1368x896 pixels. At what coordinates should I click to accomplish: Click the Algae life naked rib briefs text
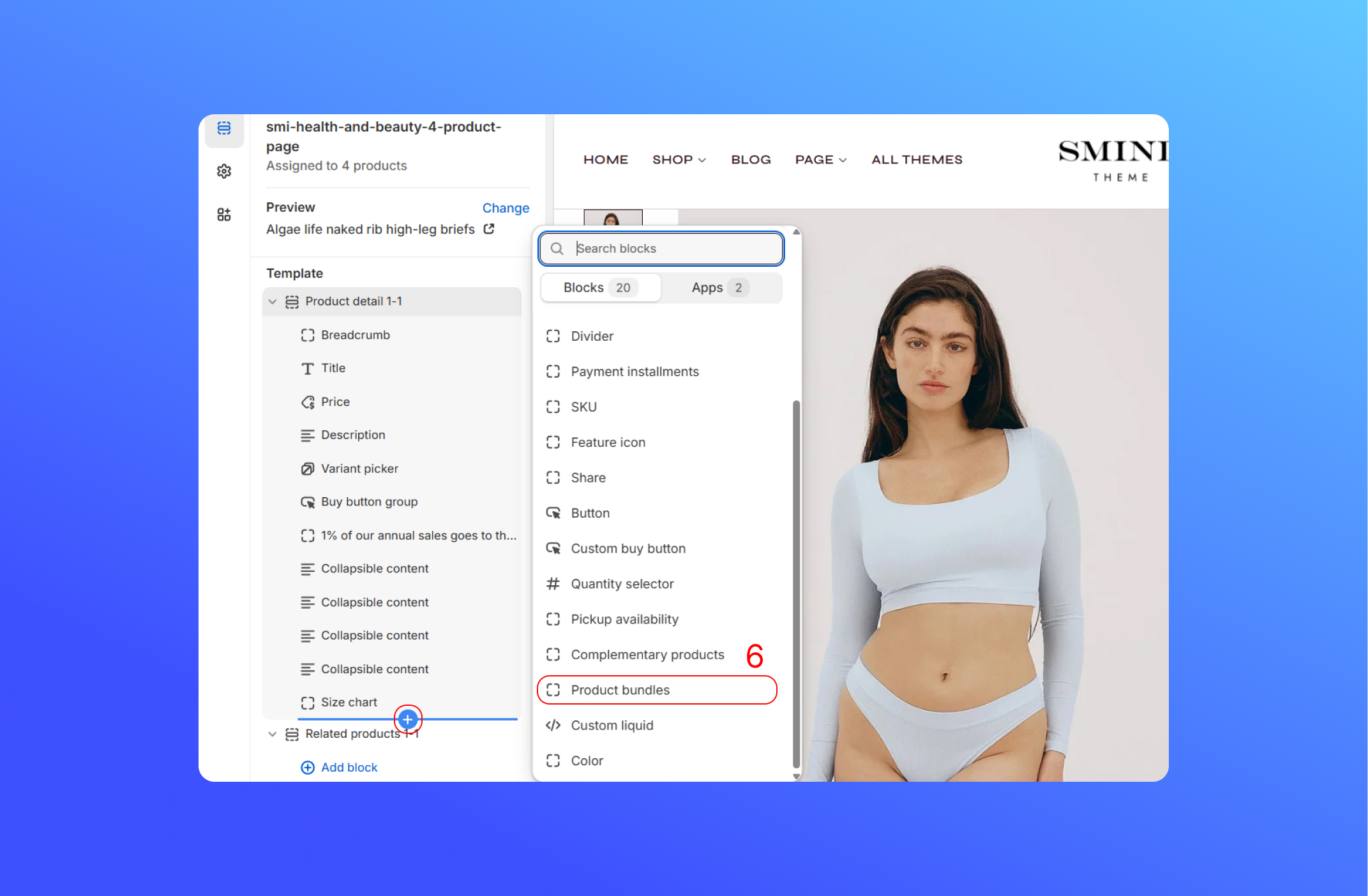click(x=370, y=229)
